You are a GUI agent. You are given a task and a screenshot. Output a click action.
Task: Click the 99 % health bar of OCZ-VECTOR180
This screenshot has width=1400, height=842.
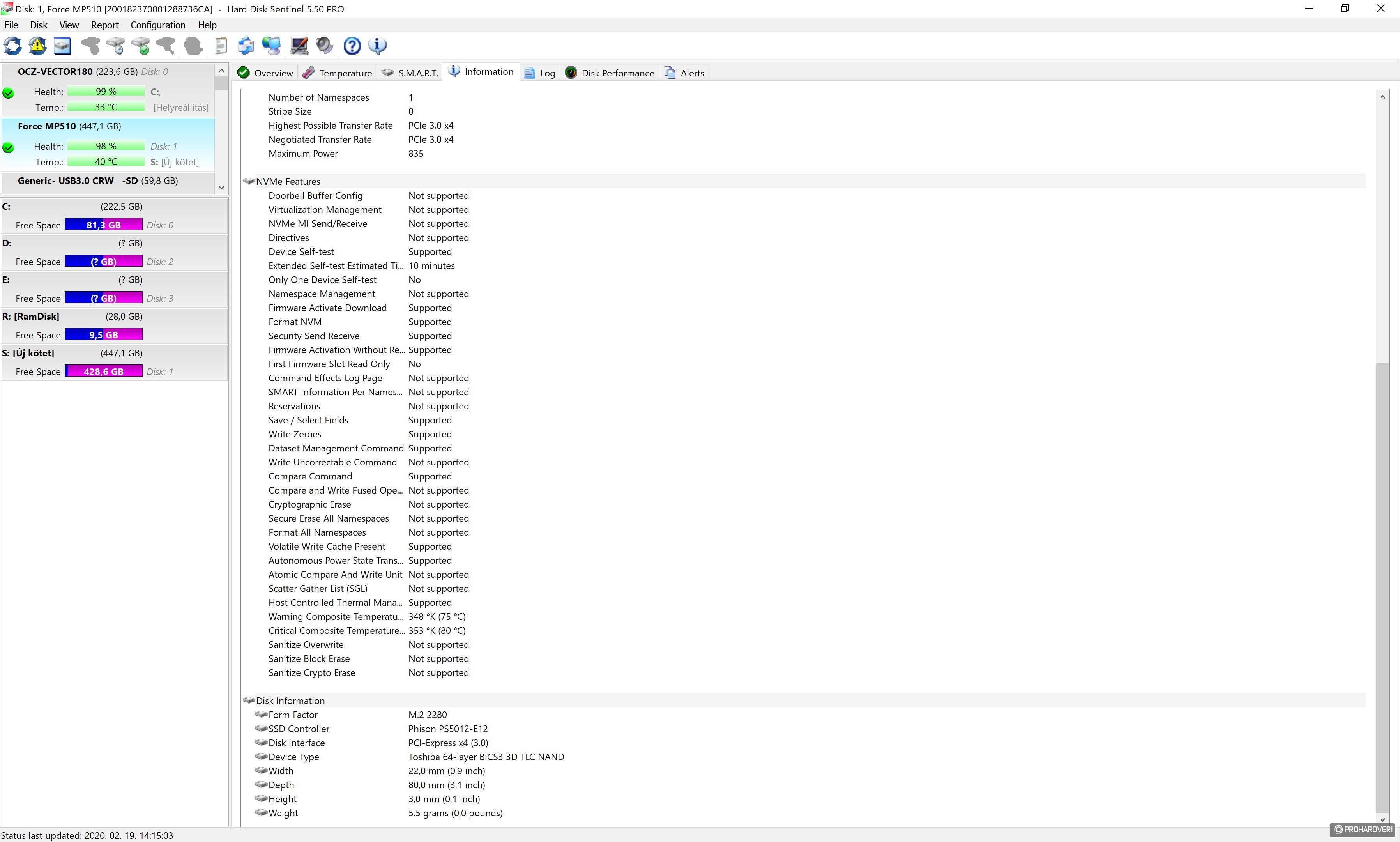pyautogui.click(x=106, y=91)
